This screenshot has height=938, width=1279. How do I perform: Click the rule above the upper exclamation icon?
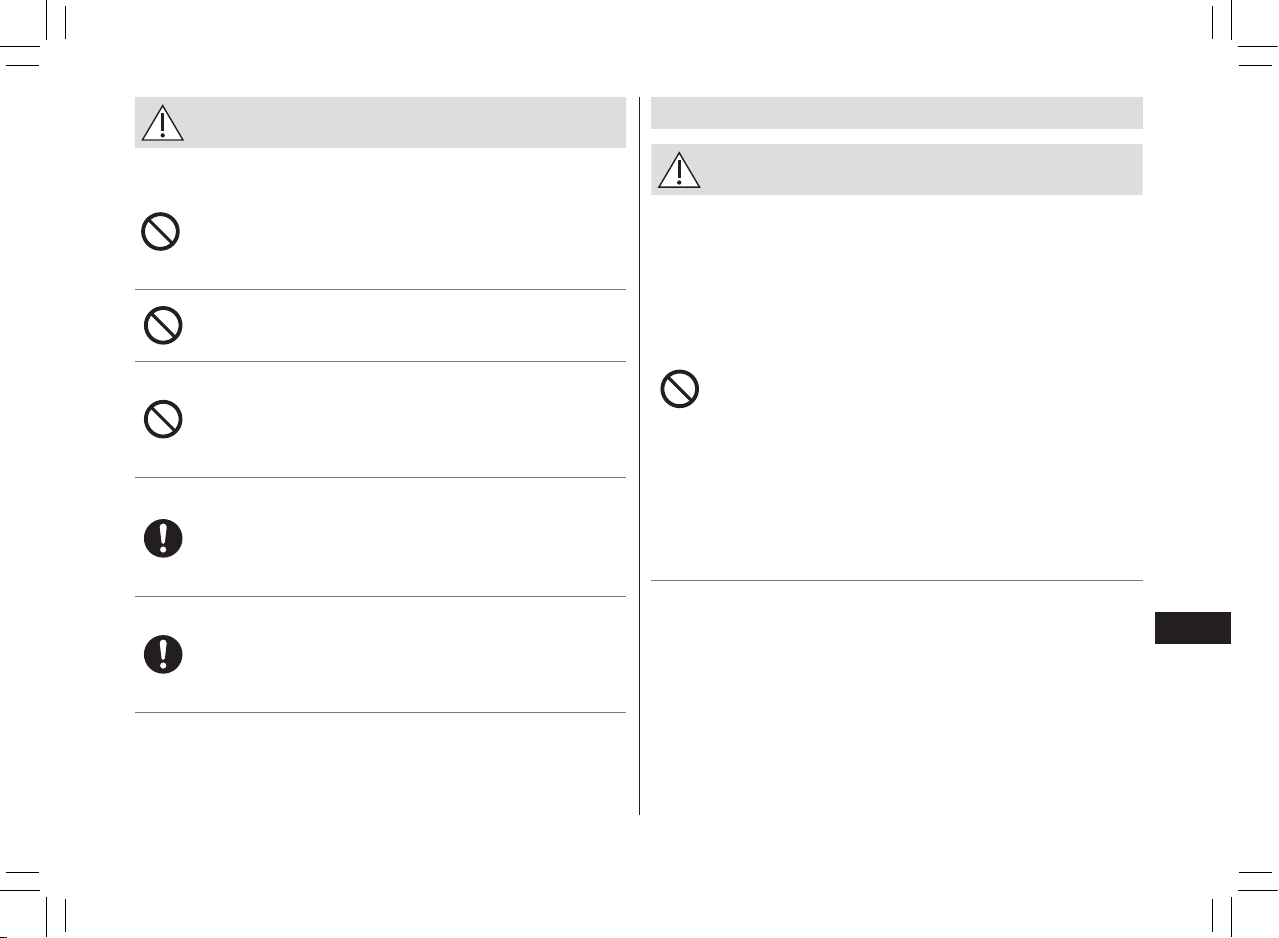(380, 477)
